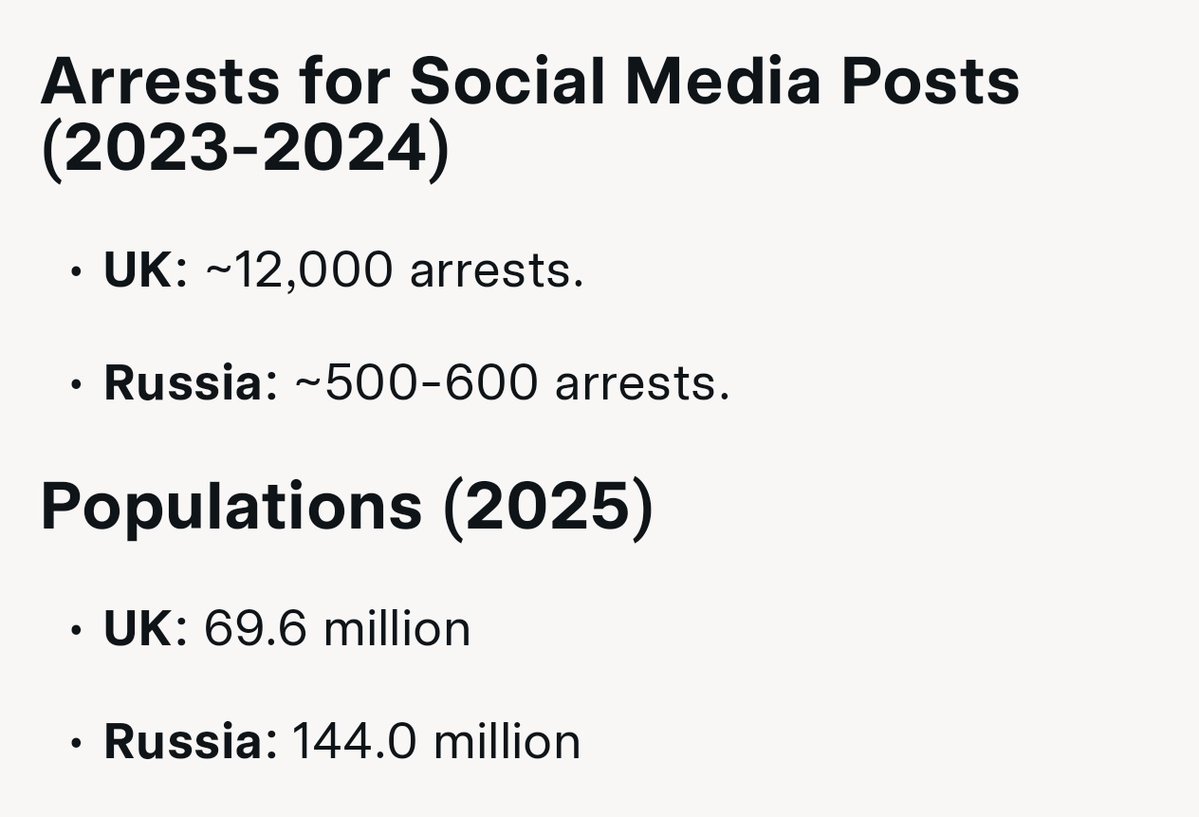The height and width of the screenshot is (817, 1199).
Task: Click the word "arrests." after ~12,000
Action: click(497, 271)
